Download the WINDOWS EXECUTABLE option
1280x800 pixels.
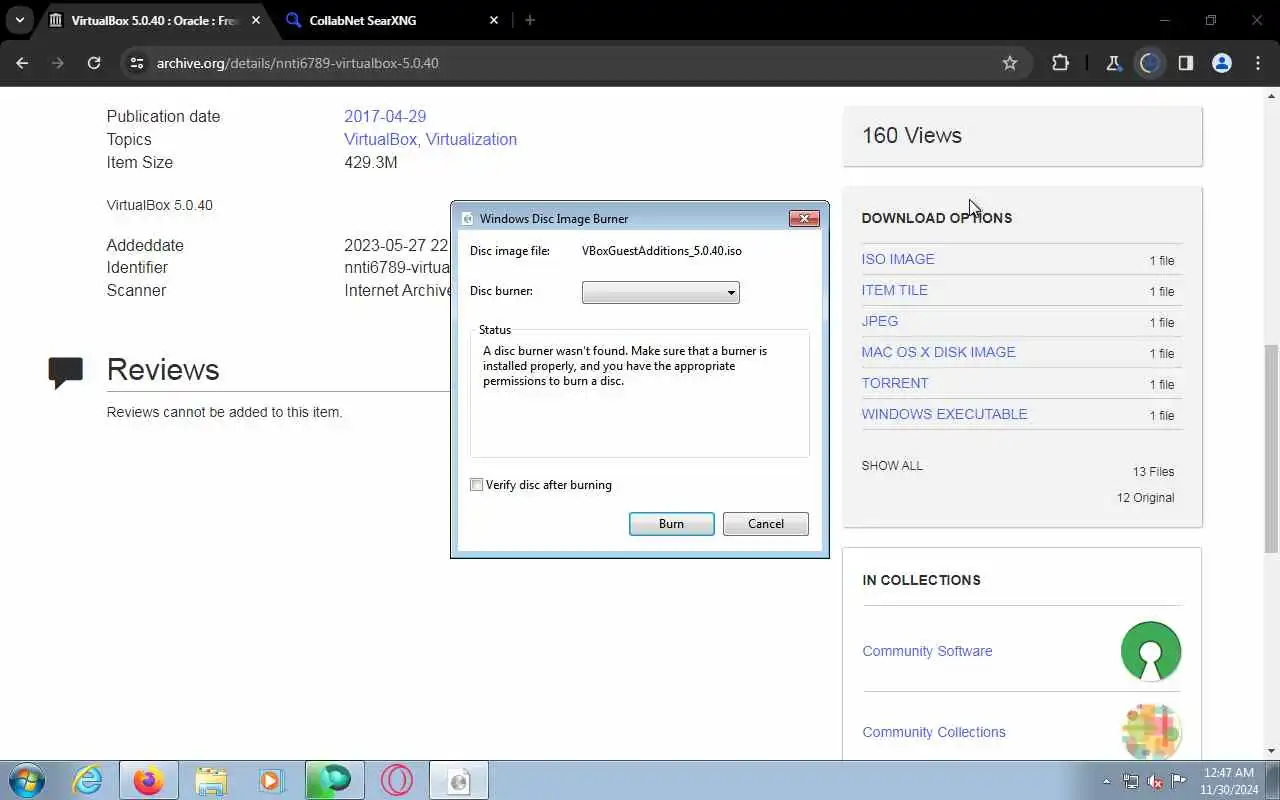tap(944, 414)
